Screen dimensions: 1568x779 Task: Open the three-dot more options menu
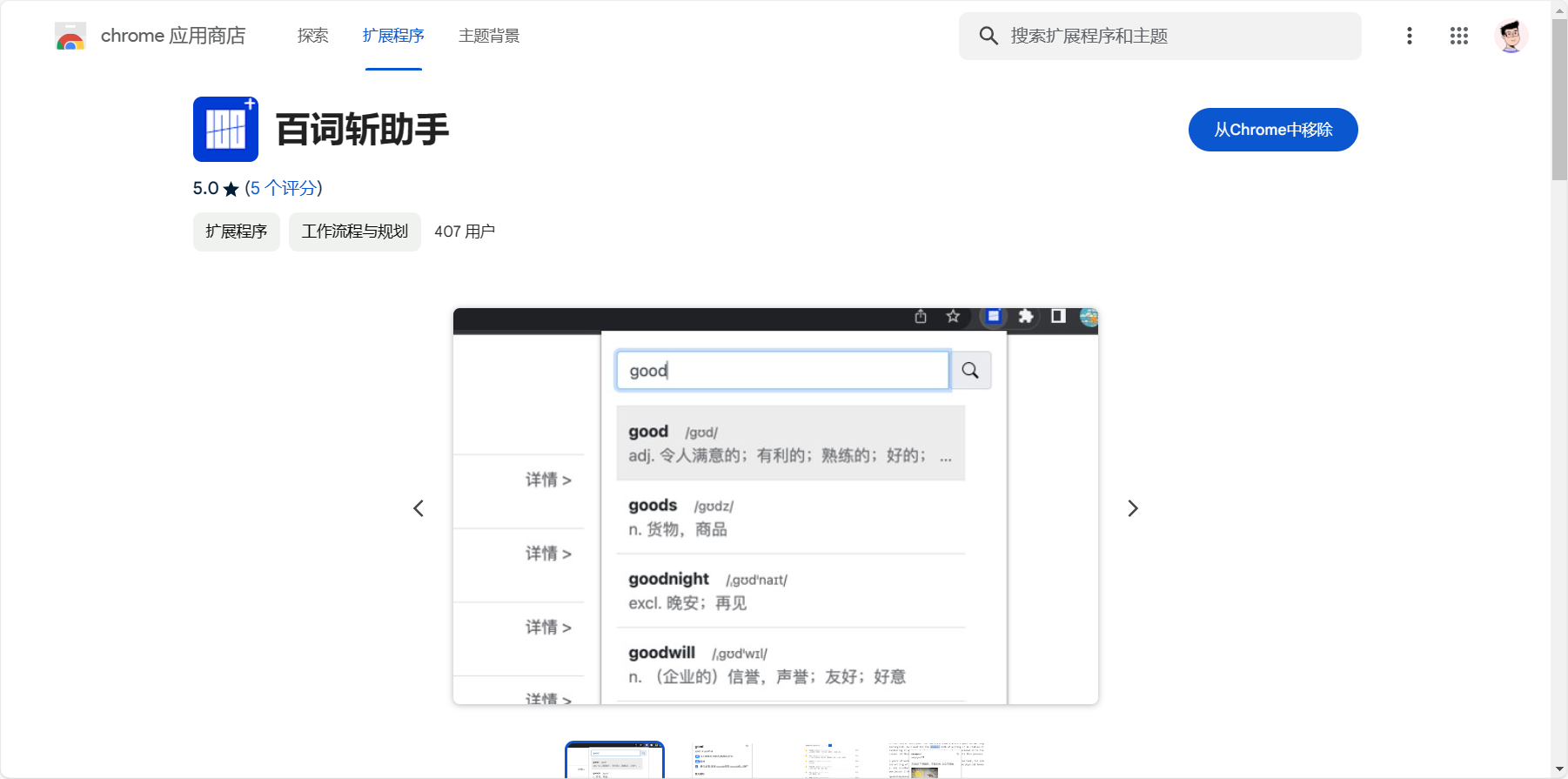1409,36
